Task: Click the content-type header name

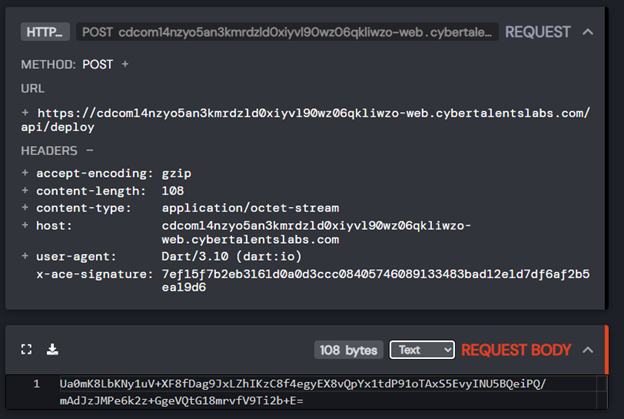Action: [x=84, y=208]
